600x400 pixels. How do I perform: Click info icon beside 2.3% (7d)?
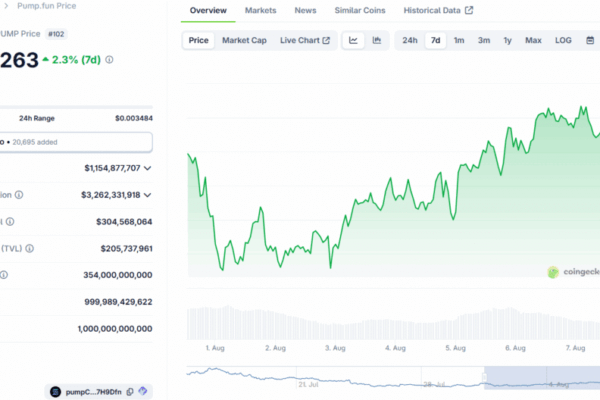coord(109,60)
